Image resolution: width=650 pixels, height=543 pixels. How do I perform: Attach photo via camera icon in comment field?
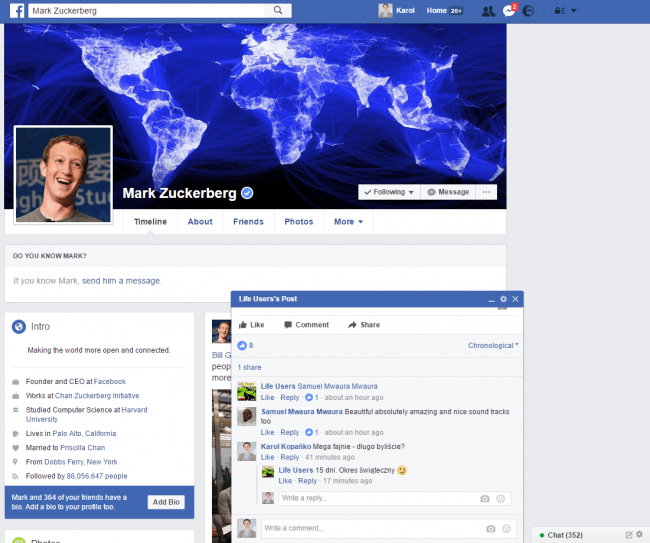(x=491, y=528)
